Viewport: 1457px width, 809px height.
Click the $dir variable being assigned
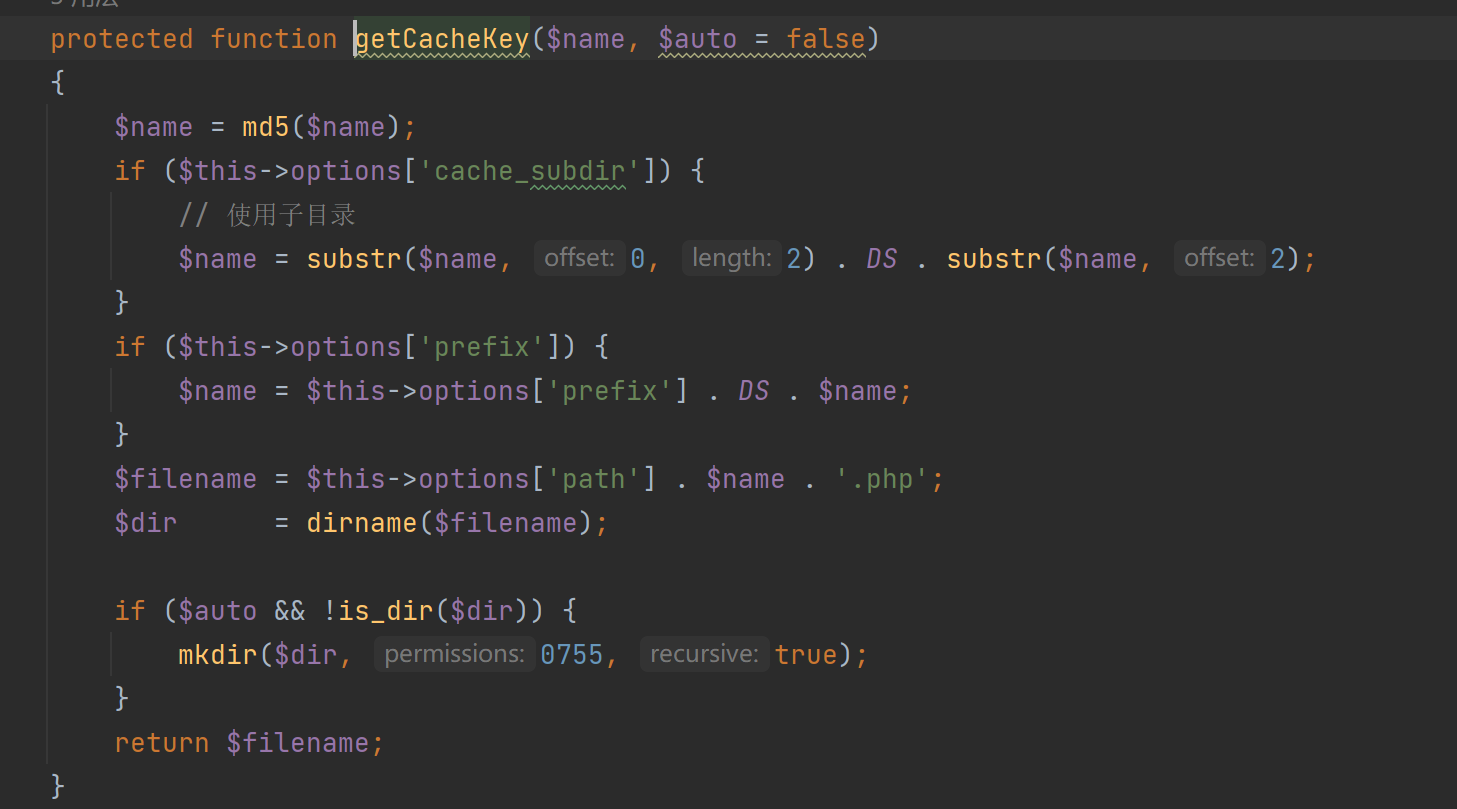coord(146,523)
